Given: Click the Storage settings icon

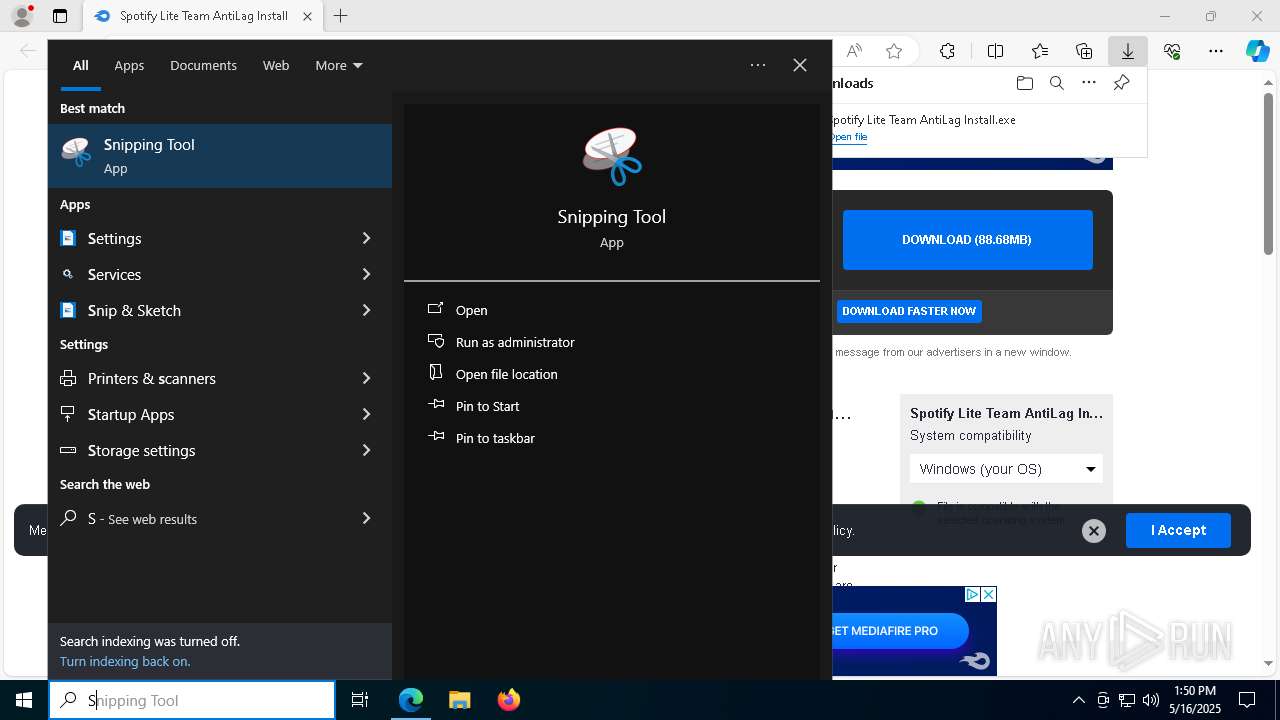Looking at the screenshot, I should coord(68,450).
